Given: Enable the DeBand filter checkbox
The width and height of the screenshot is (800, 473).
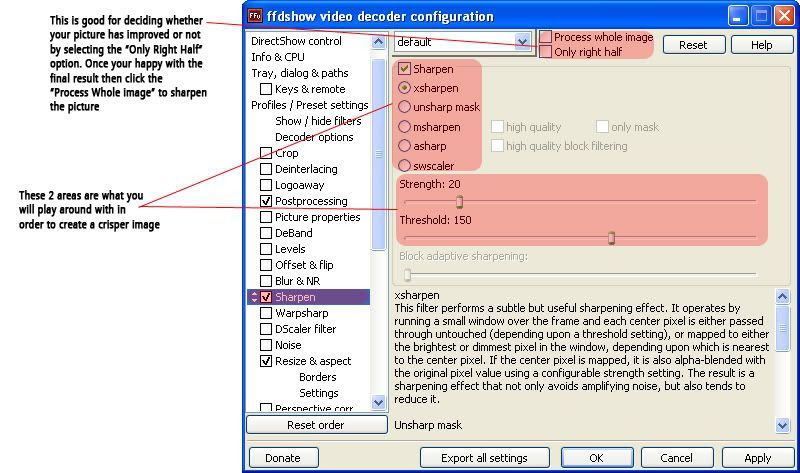Looking at the screenshot, I should (266, 233).
